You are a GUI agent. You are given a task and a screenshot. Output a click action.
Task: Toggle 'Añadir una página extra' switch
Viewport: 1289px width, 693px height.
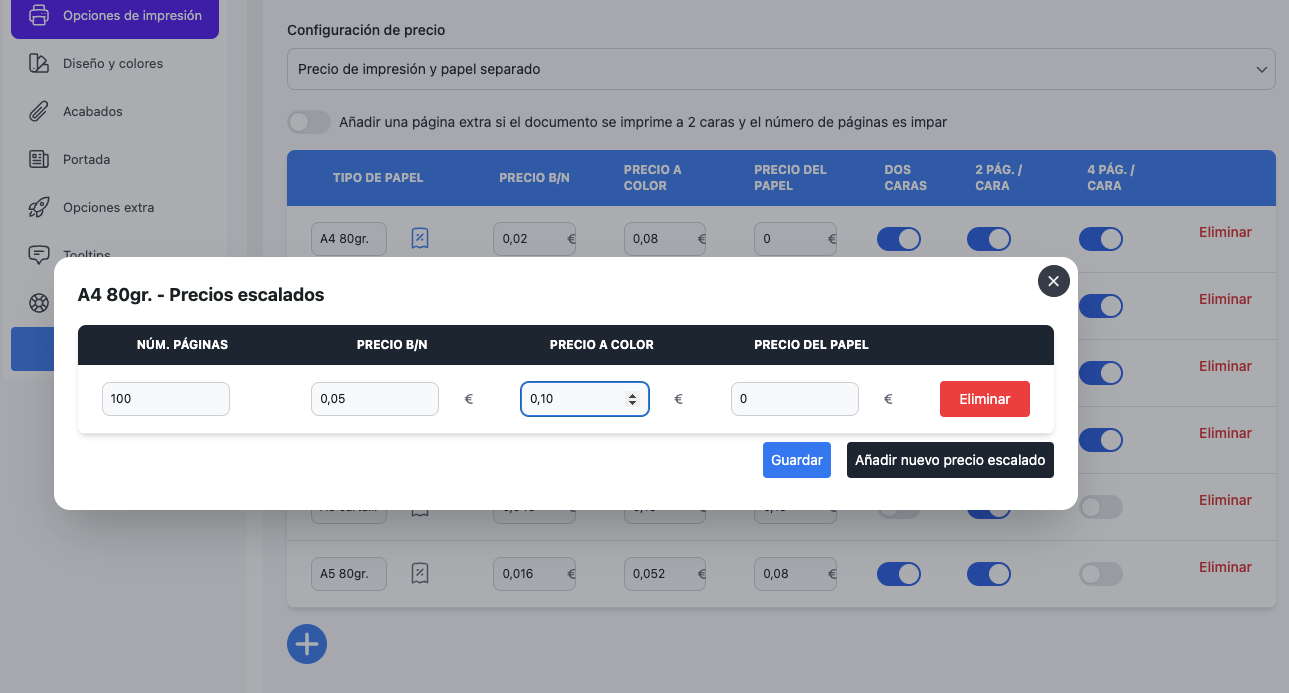309,122
